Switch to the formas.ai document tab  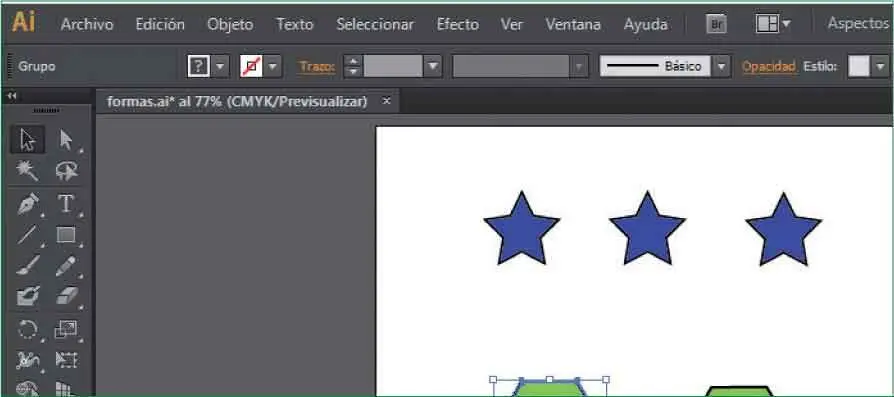pos(237,102)
